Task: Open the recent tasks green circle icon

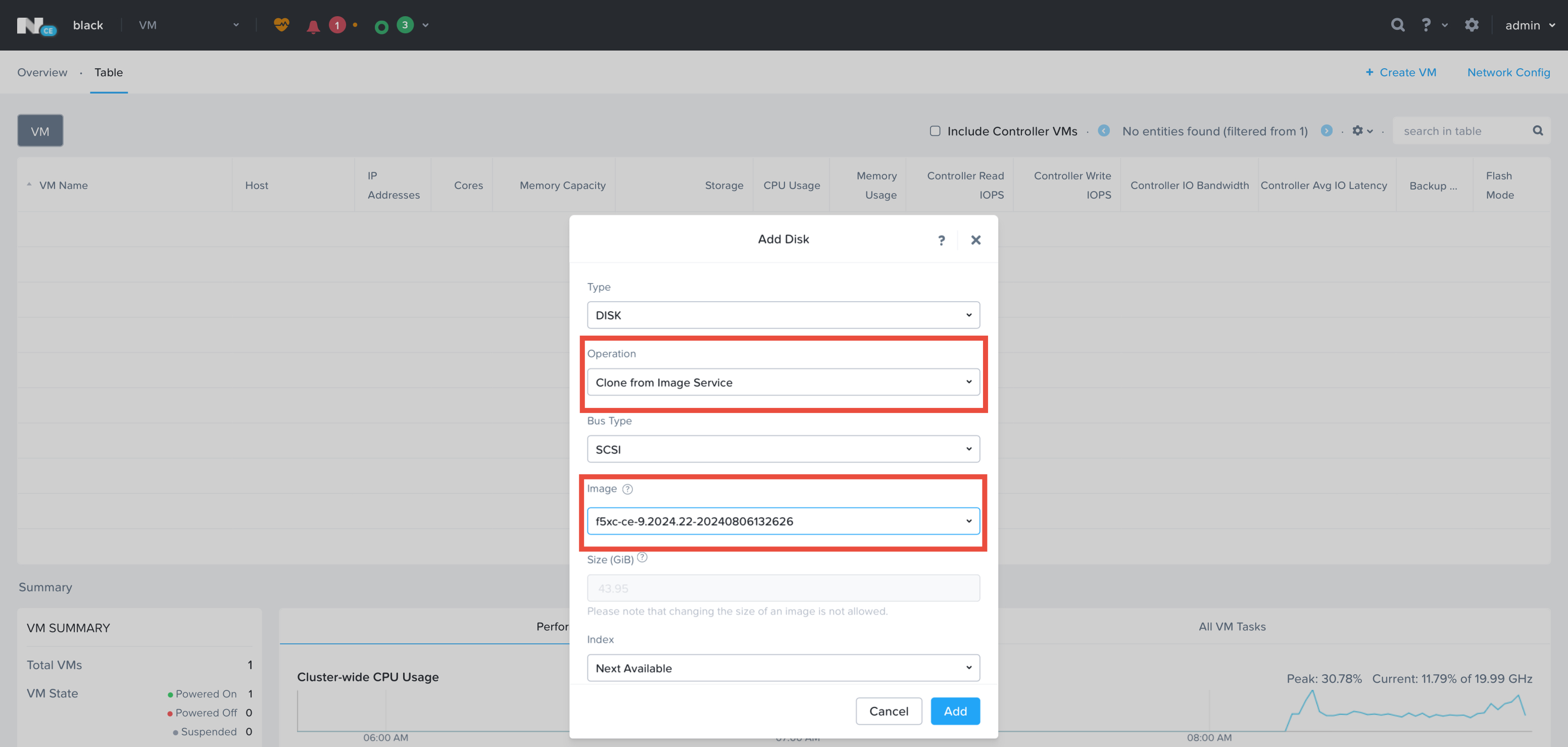Action: coord(382,25)
